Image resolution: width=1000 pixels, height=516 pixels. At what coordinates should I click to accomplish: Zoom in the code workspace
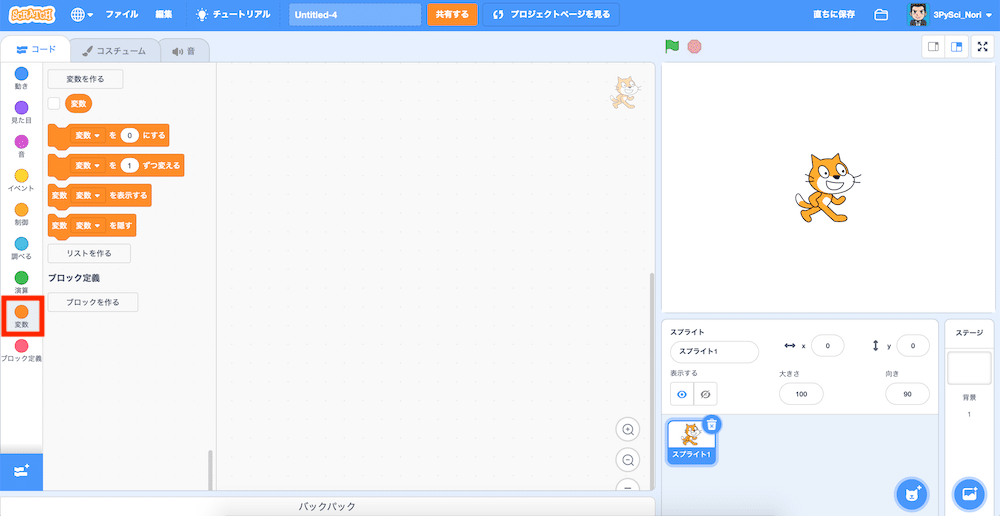(628, 430)
